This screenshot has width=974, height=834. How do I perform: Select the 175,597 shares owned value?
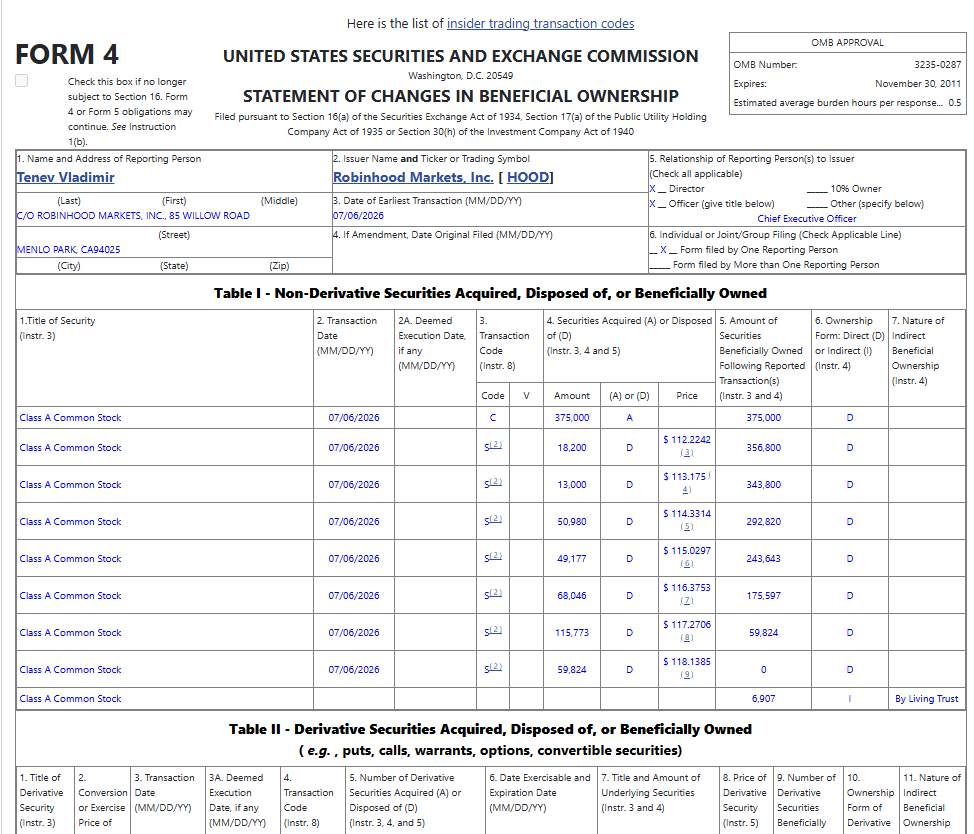(763, 596)
